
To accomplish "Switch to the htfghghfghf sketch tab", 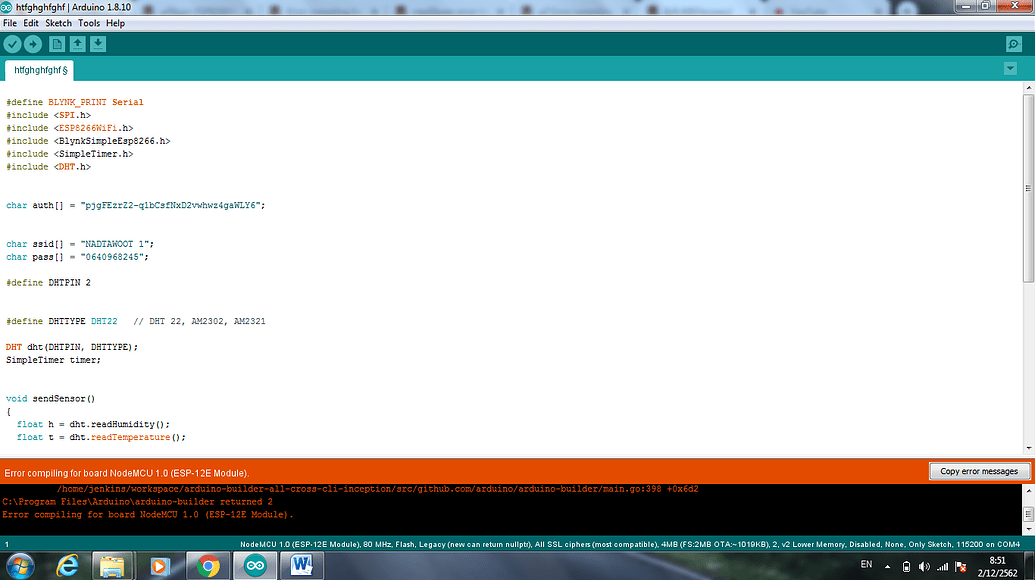I will [x=38, y=70].
